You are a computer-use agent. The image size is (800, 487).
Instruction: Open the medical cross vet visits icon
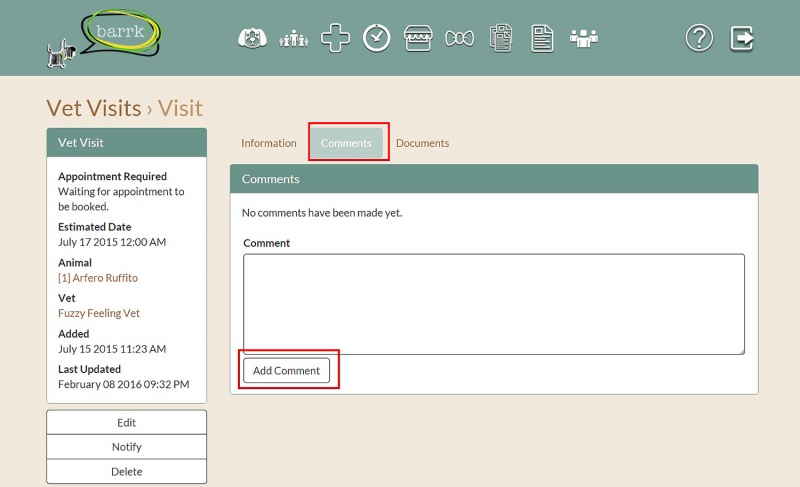click(x=335, y=38)
